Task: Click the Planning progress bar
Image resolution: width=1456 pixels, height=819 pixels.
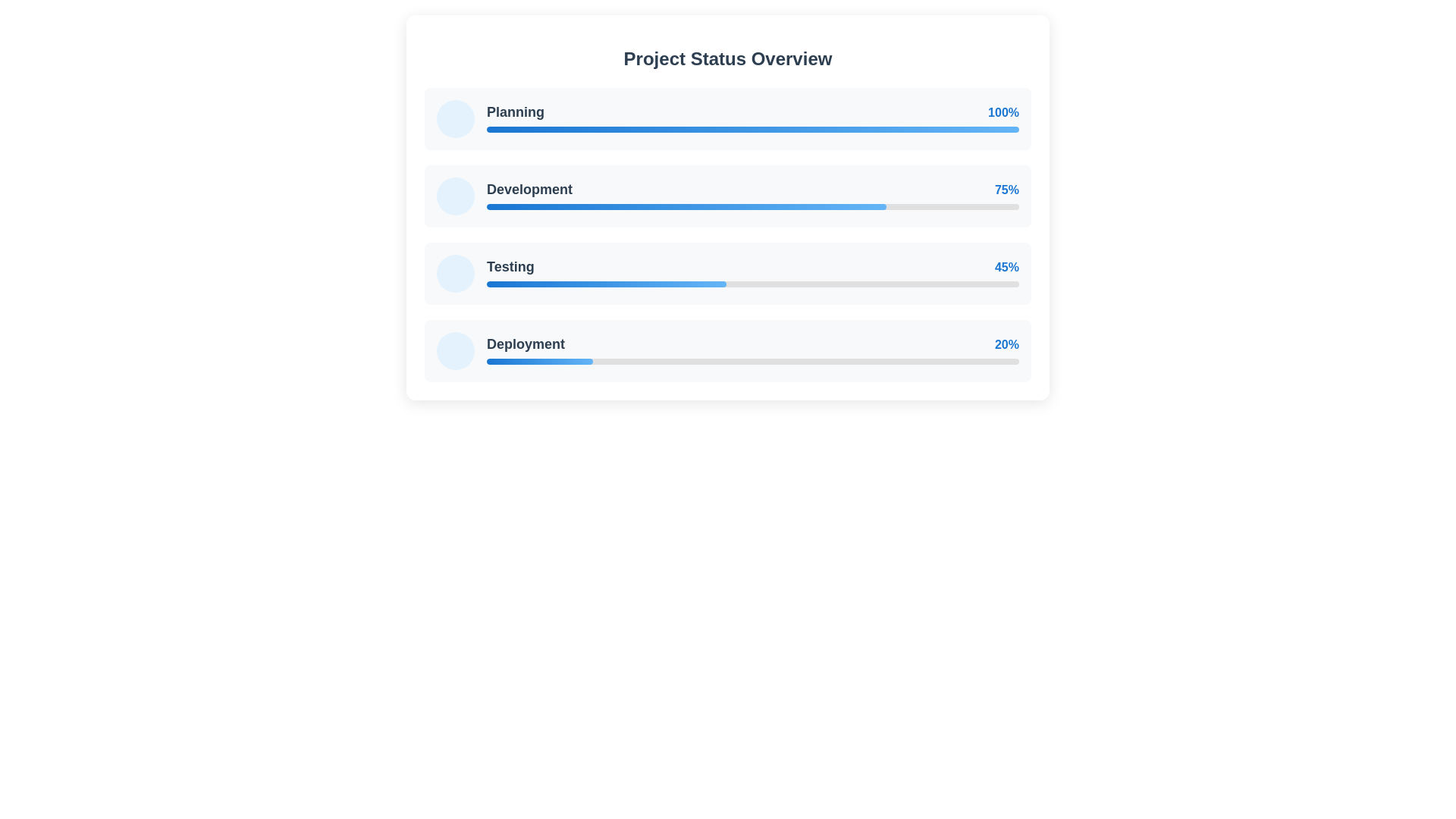Action: 752,130
